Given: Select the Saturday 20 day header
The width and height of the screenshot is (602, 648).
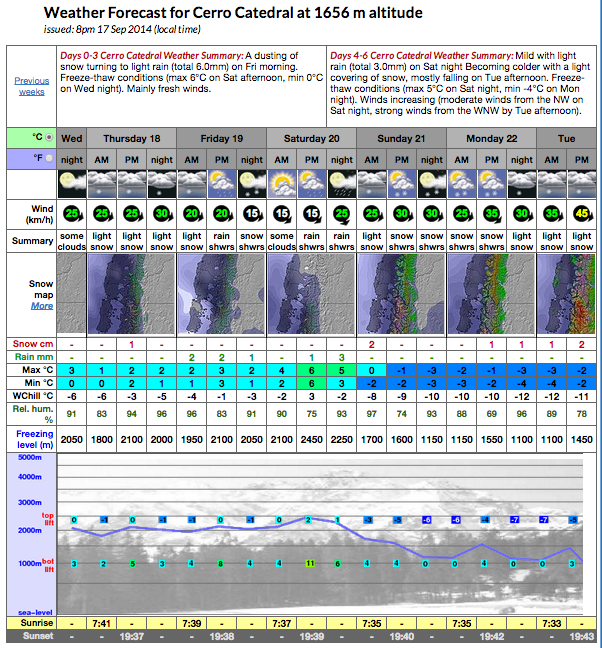Looking at the screenshot, I should (312, 138).
